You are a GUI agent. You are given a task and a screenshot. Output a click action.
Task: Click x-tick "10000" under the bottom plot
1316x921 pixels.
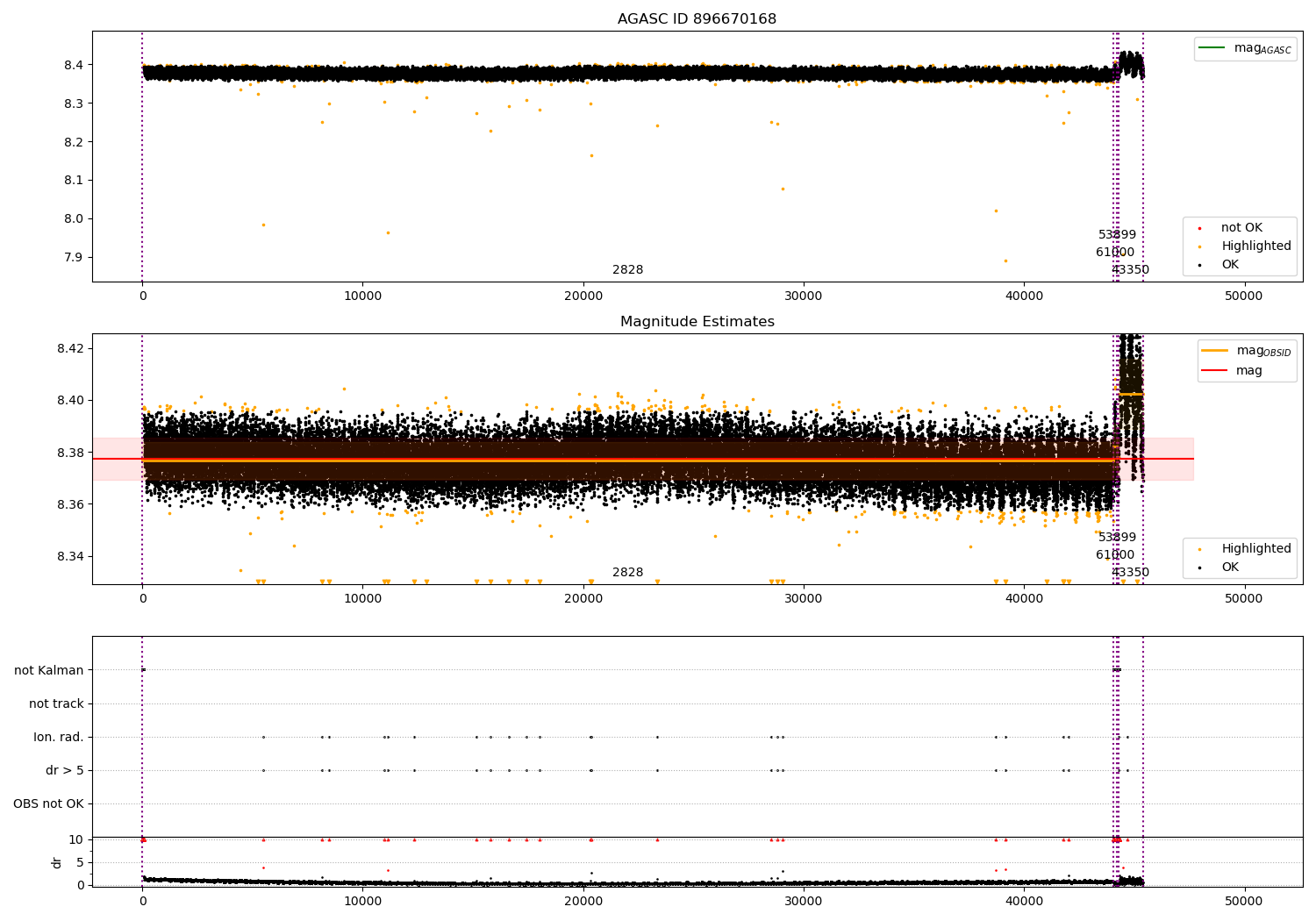362,902
